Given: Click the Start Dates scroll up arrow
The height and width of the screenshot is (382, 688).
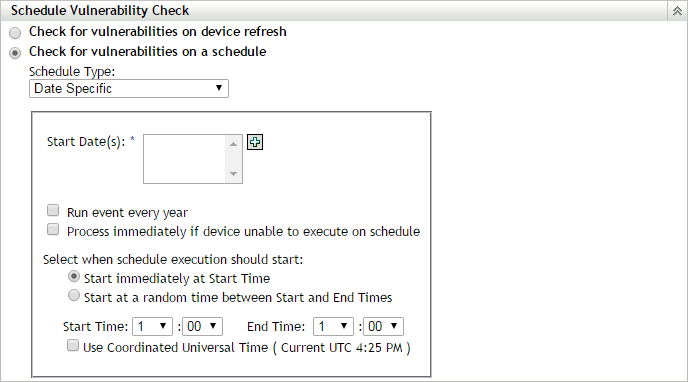Looking at the screenshot, I should [233, 144].
